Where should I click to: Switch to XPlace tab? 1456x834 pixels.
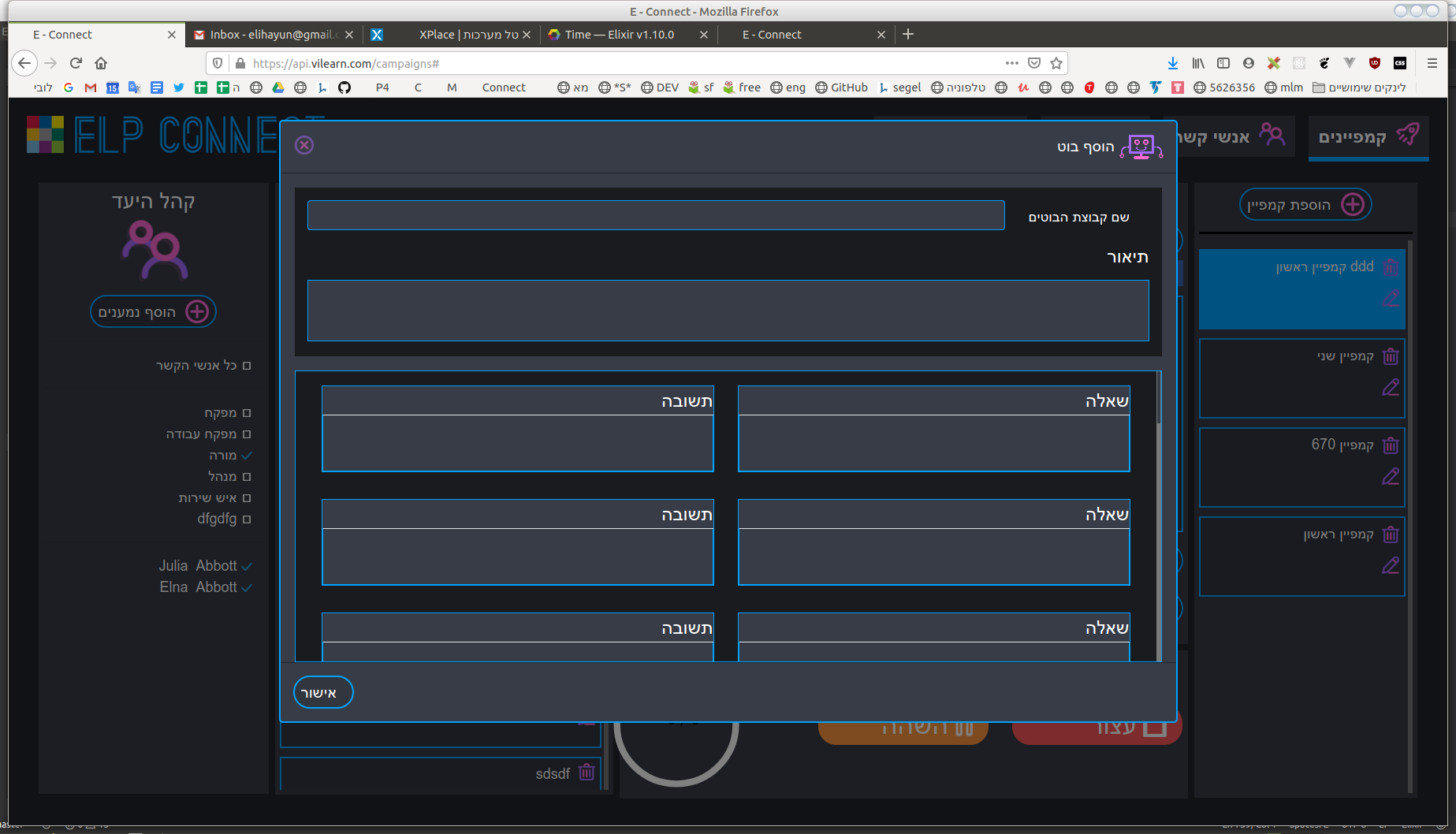pyautogui.click(x=451, y=35)
